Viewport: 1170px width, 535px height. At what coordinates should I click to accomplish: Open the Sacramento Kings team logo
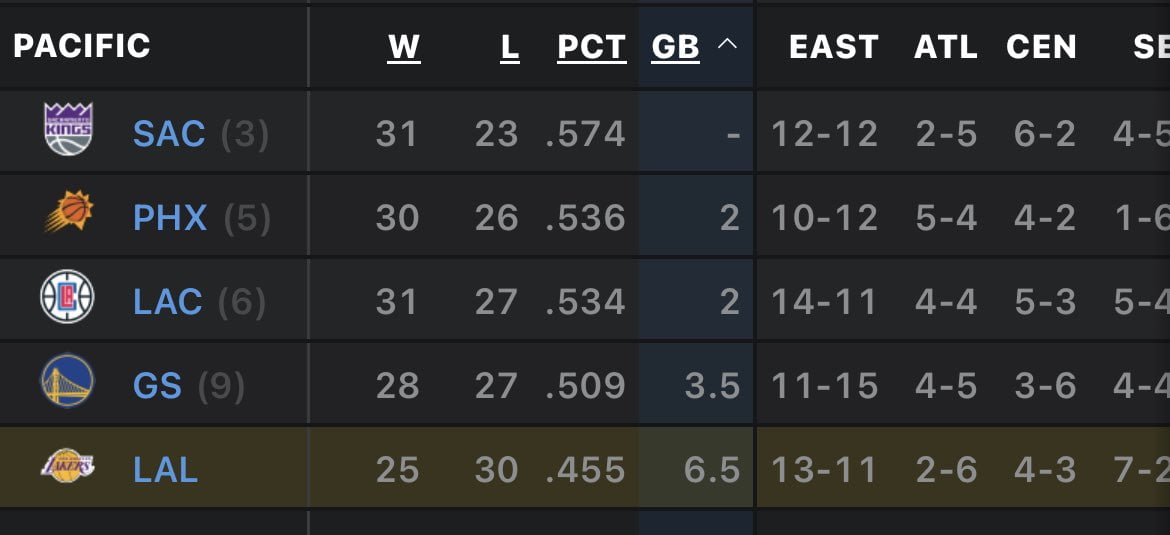coord(68,129)
